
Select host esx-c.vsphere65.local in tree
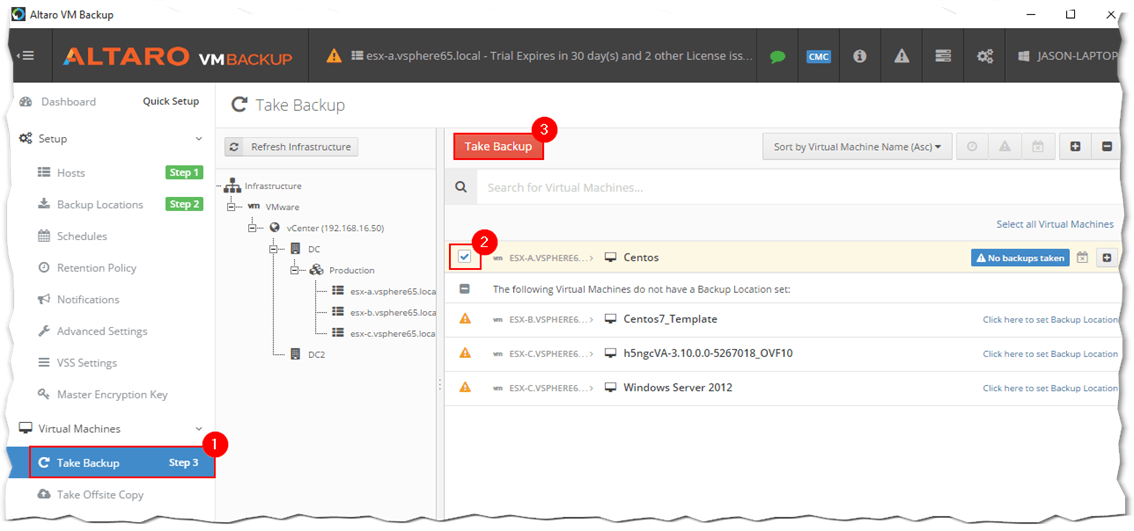coord(392,334)
